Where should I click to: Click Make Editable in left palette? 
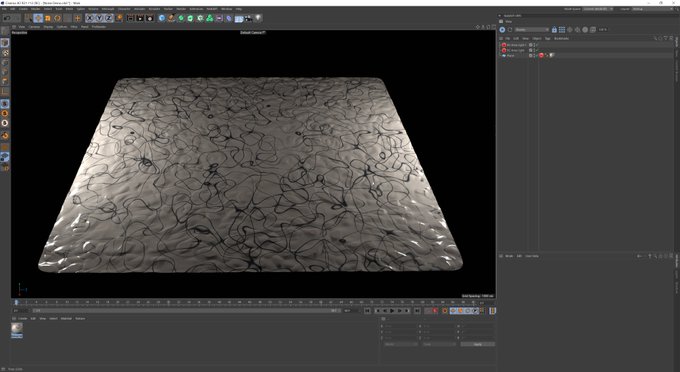click(5, 31)
